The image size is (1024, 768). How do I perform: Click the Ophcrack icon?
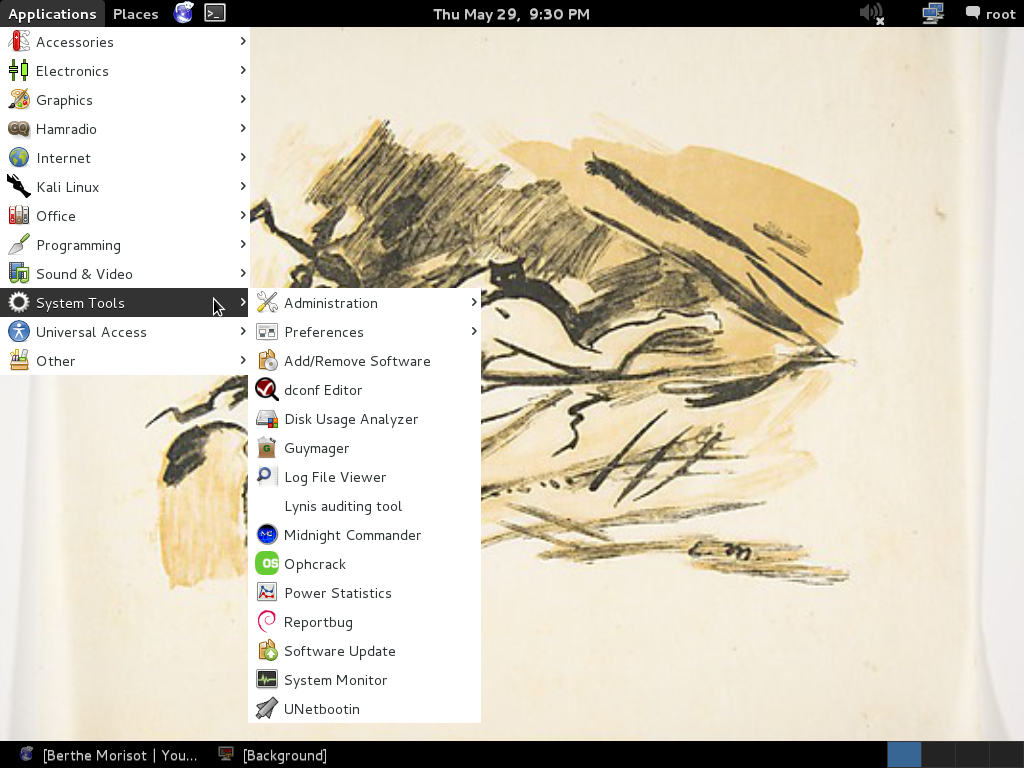coord(267,564)
